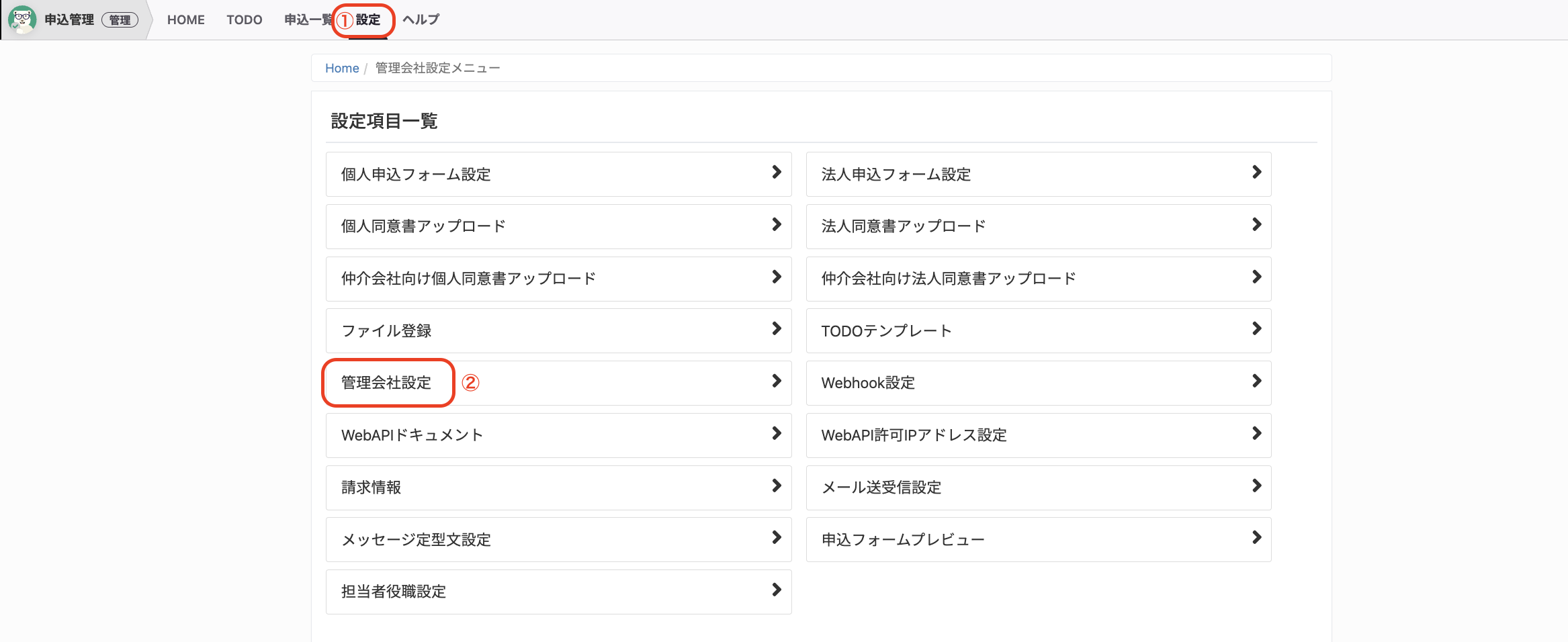Image resolution: width=1568 pixels, height=642 pixels.
Task: Open メッセージ定型文設定
Action: click(558, 539)
